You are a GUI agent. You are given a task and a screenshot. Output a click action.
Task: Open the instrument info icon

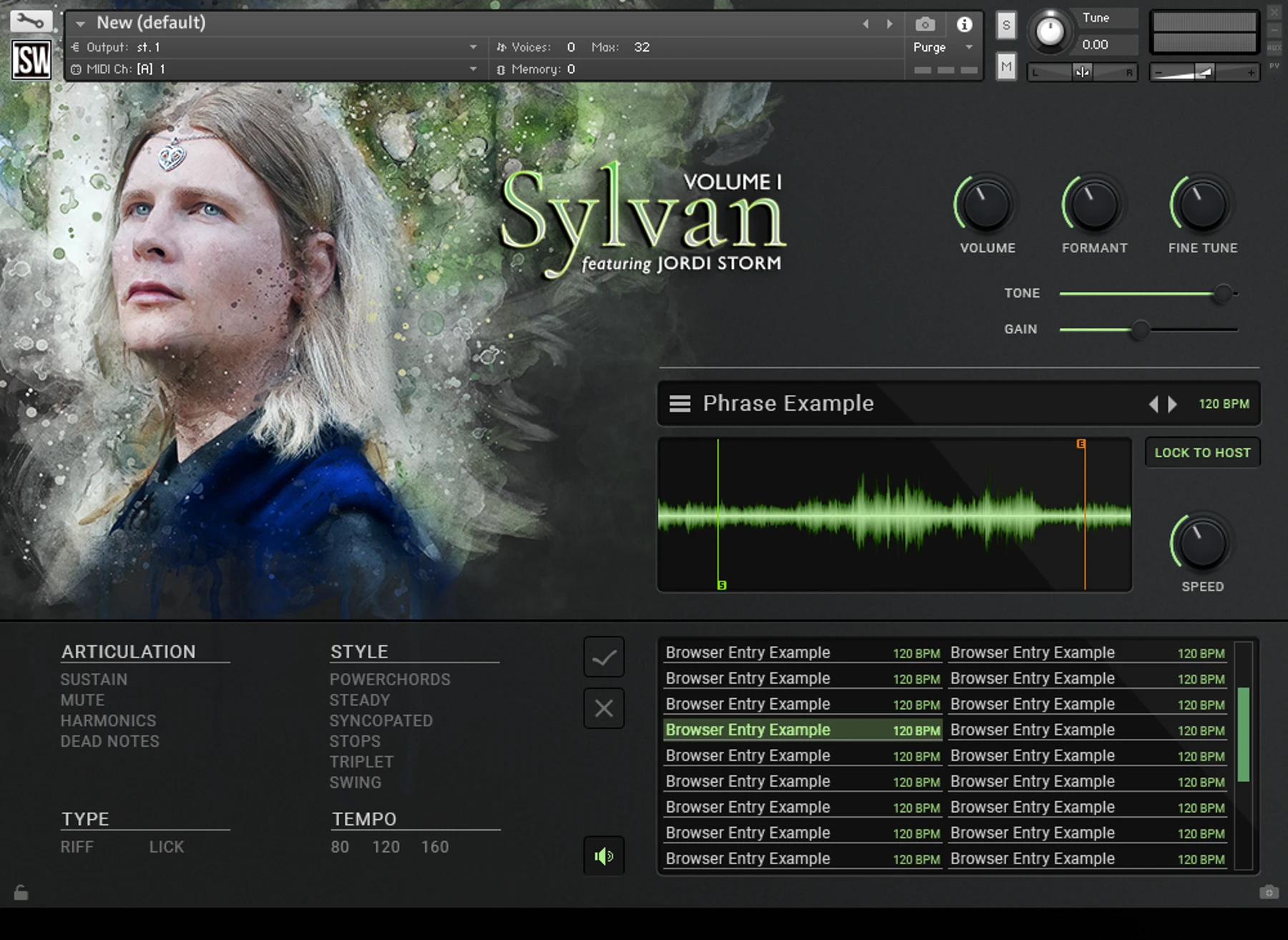965,24
